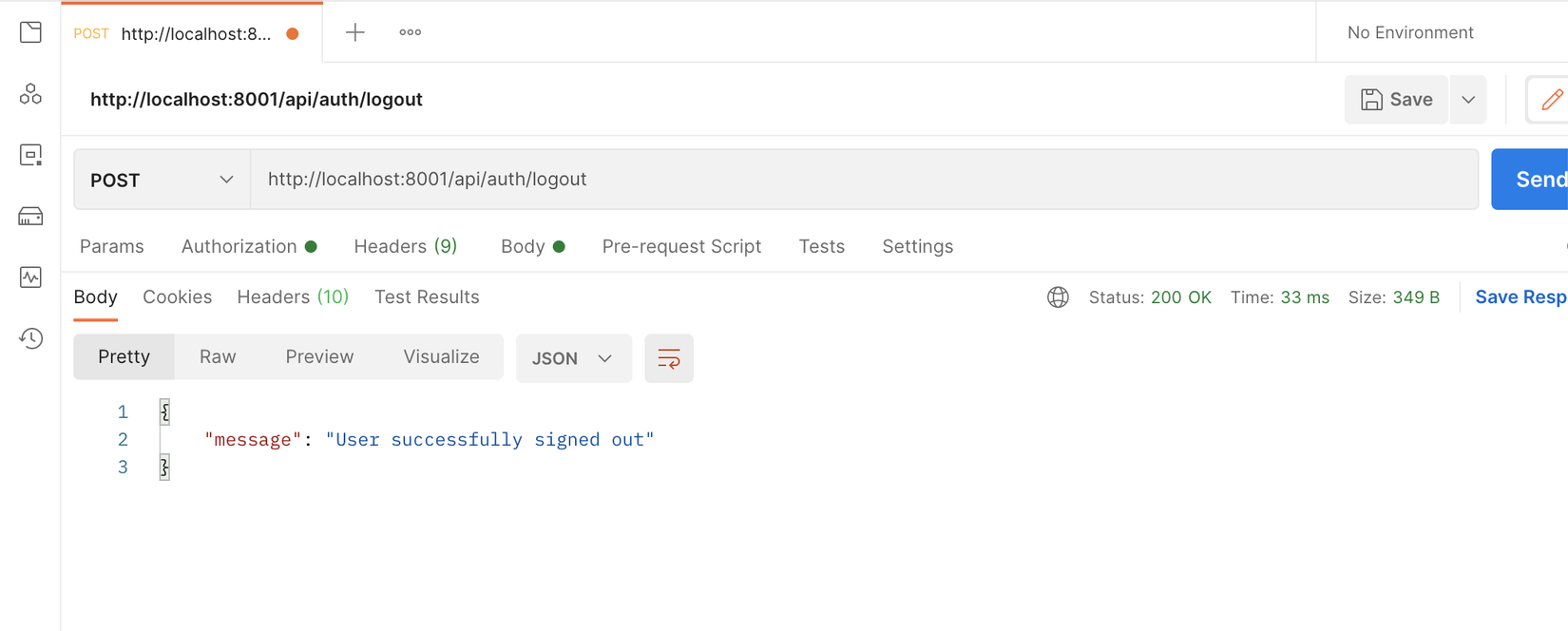The width and height of the screenshot is (1568, 631).
Task: Switch to the Authorization tab
Action: pos(239,246)
